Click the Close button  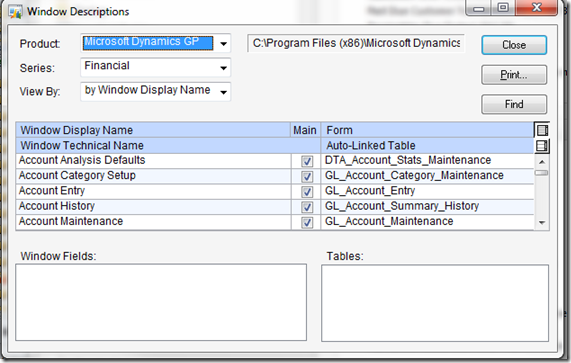(x=514, y=45)
